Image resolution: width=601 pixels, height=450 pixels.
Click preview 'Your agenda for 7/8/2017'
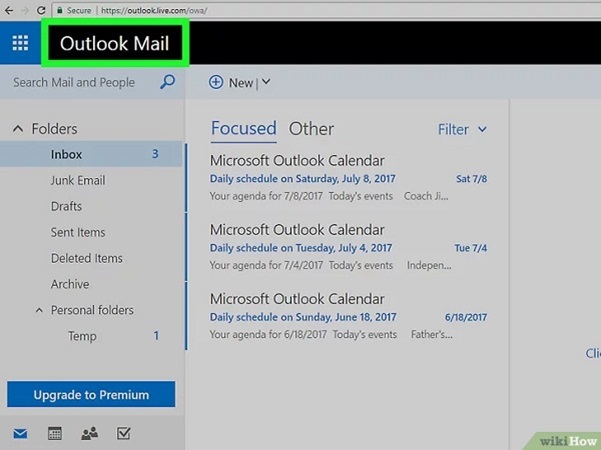(x=266, y=196)
